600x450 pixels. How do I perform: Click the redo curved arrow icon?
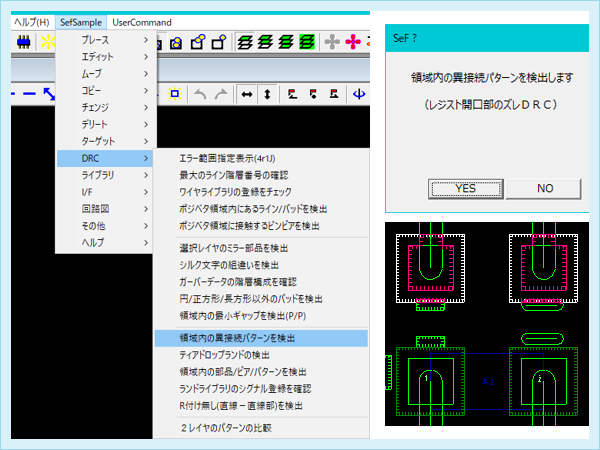coord(220,94)
